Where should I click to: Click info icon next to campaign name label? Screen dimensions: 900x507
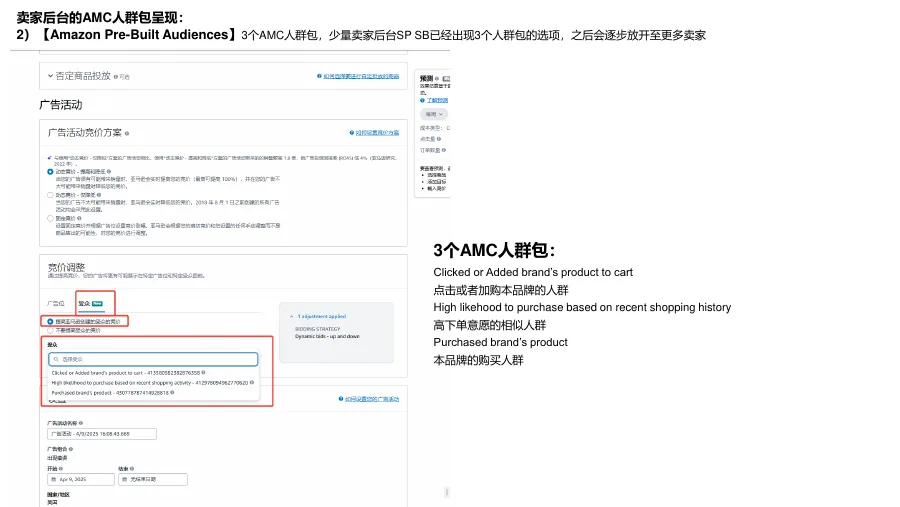pyautogui.click(x=81, y=423)
